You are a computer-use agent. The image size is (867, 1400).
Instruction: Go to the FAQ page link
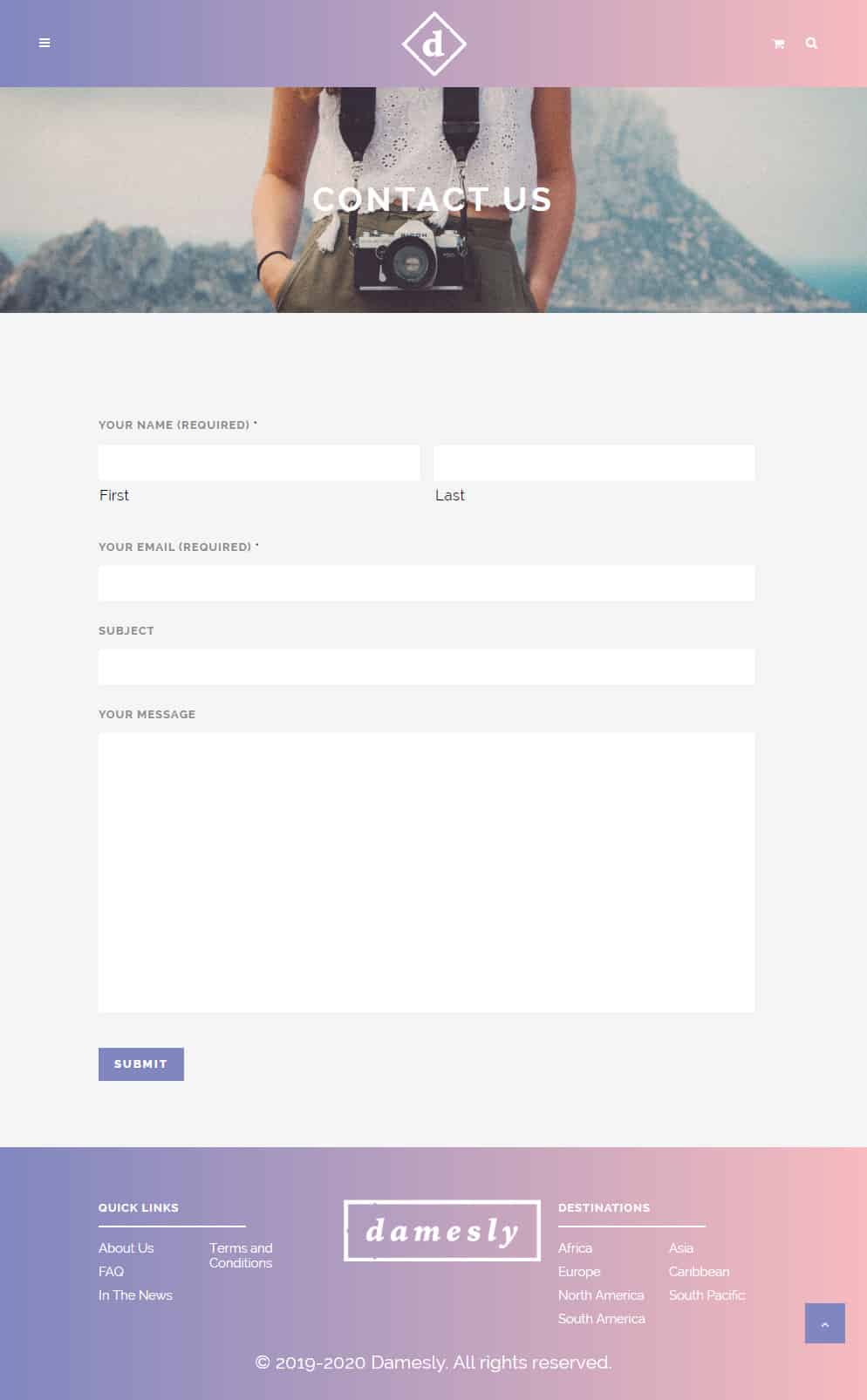pos(111,1272)
